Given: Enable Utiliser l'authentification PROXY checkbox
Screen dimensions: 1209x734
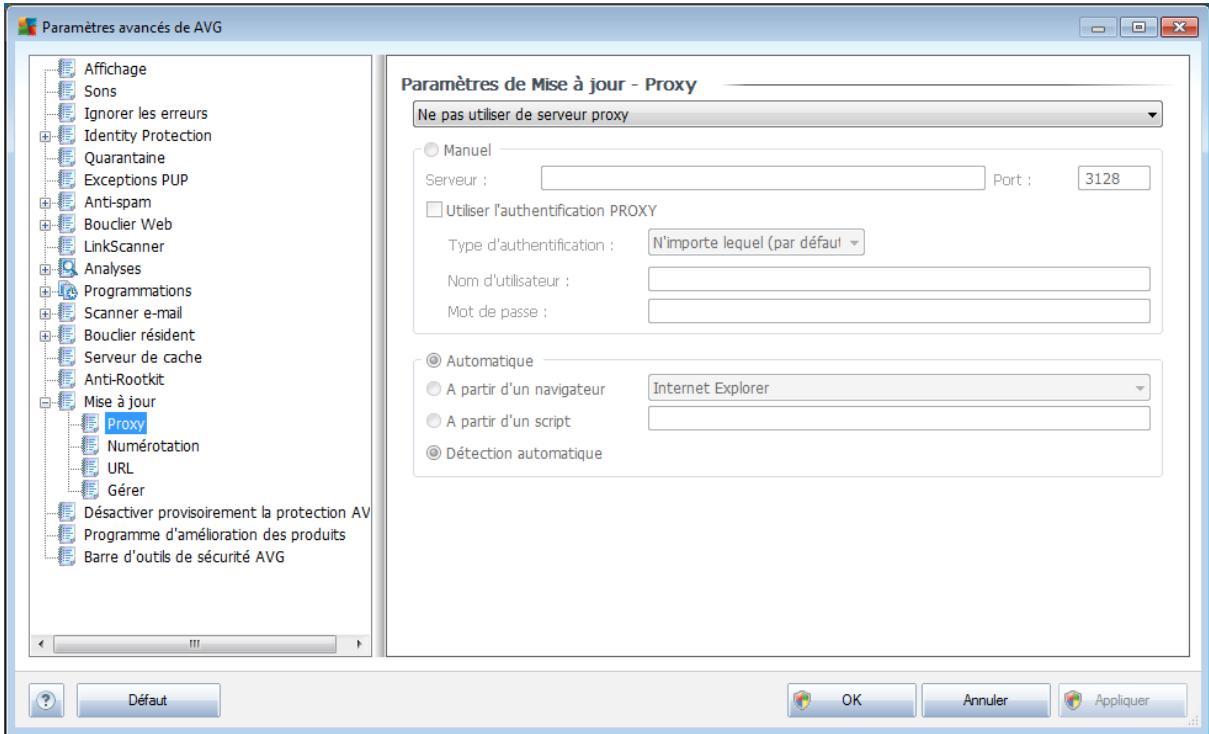Looking at the screenshot, I should pos(433,210).
